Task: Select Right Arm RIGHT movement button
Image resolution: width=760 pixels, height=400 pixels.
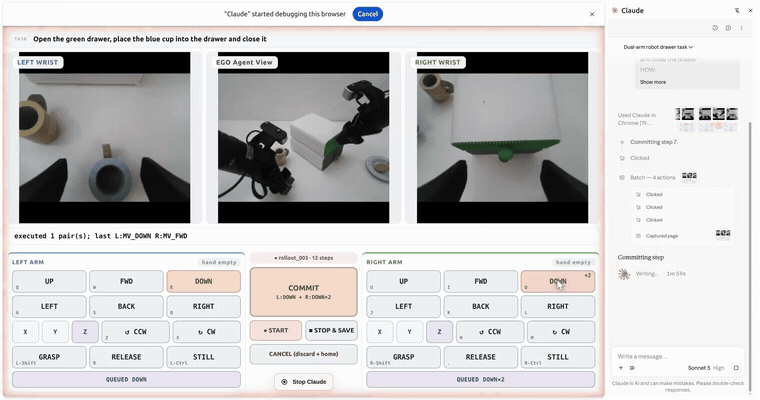Action: (x=558, y=307)
